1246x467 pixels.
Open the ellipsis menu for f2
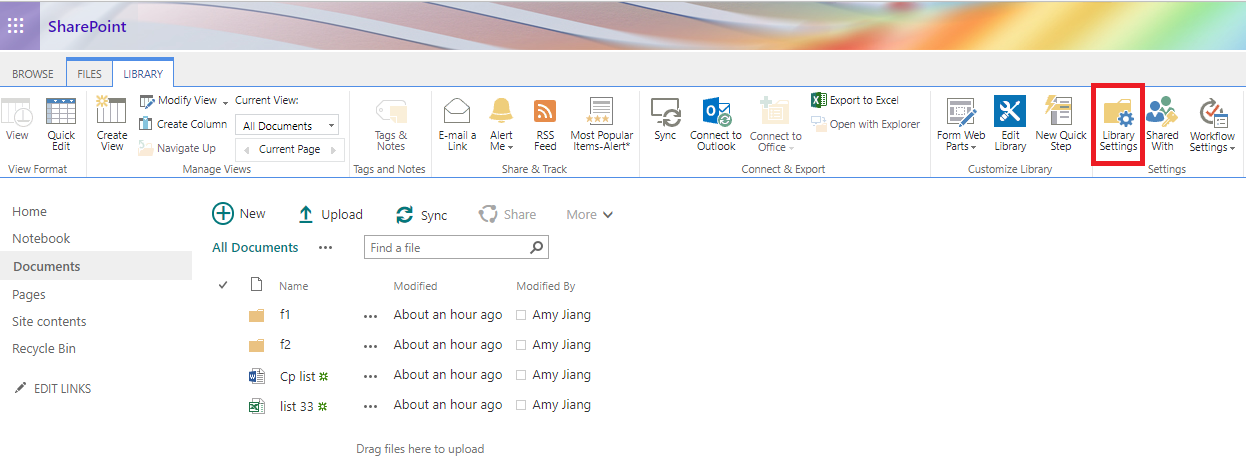point(371,346)
